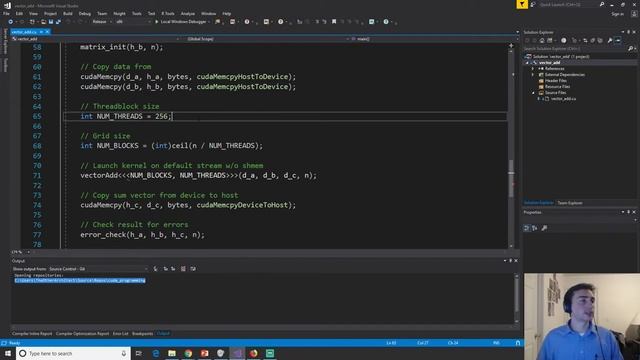640x360 pixels.
Task: Open main() member dropdown
Action: pos(434,39)
